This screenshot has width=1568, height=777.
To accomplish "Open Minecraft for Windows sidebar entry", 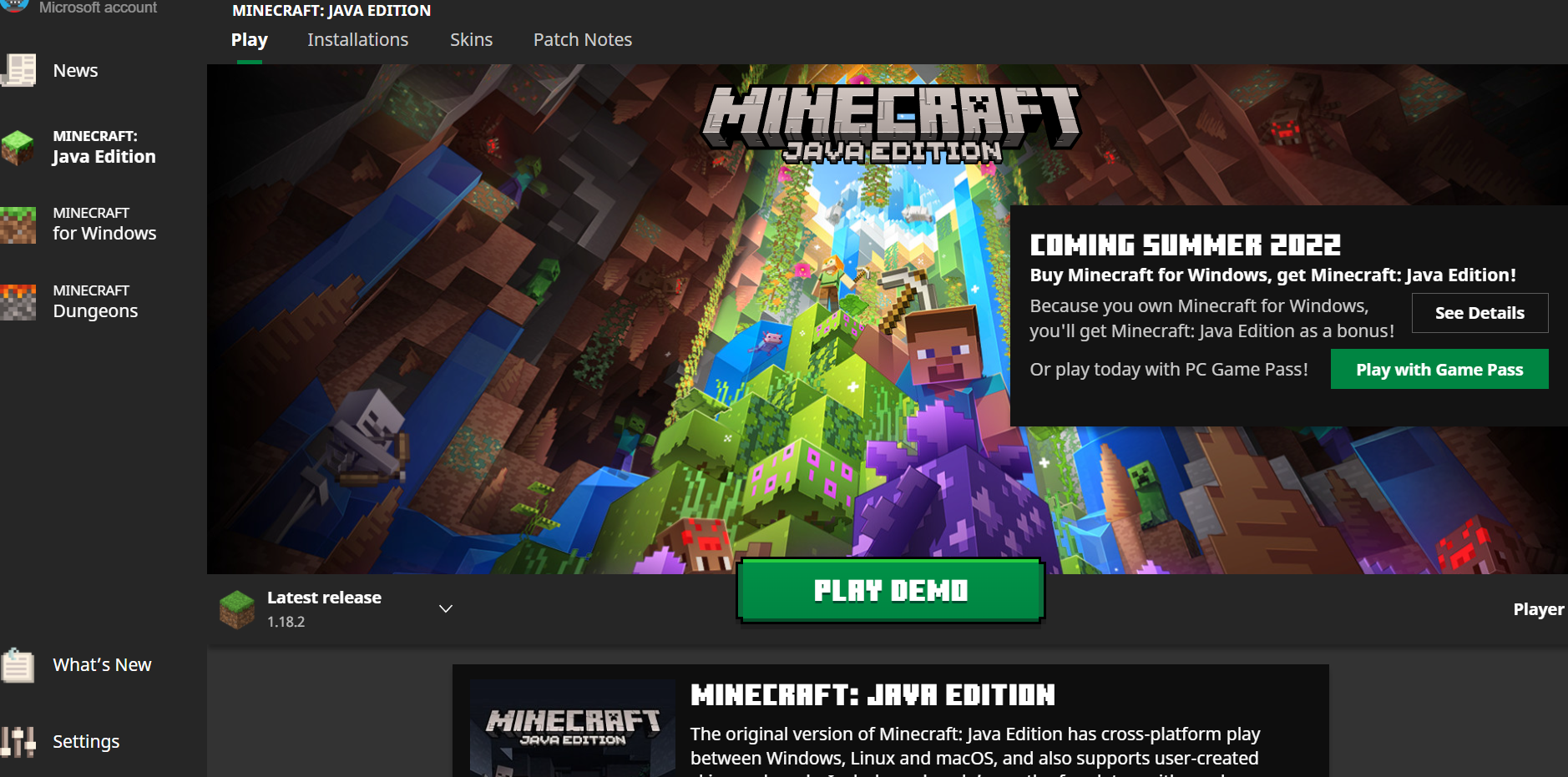I will pyautogui.click(x=104, y=225).
